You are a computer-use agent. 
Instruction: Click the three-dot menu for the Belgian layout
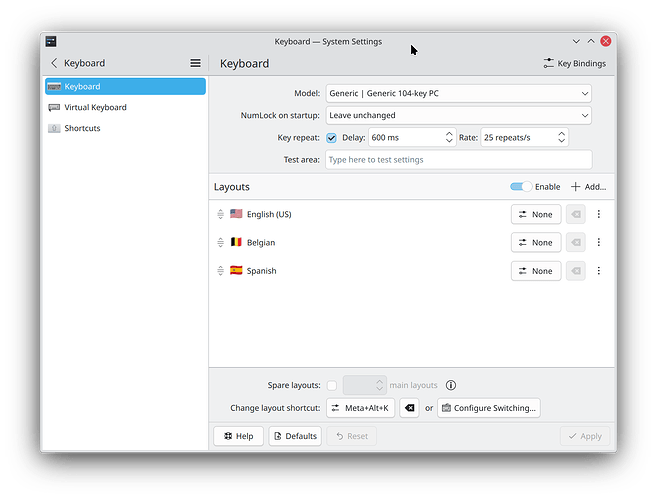pos(599,242)
